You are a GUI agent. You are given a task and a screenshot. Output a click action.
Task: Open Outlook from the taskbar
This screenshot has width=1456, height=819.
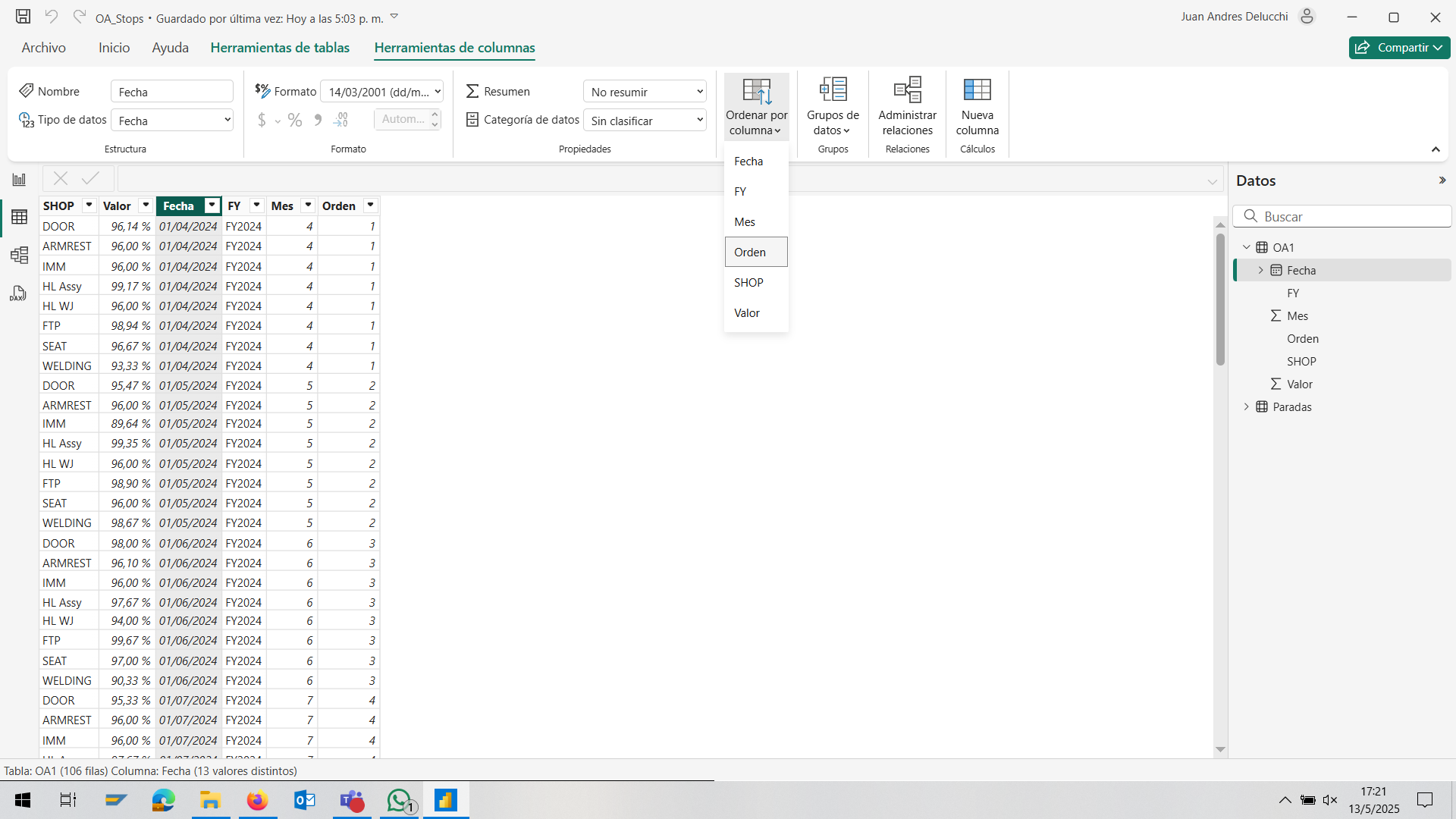click(305, 800)
